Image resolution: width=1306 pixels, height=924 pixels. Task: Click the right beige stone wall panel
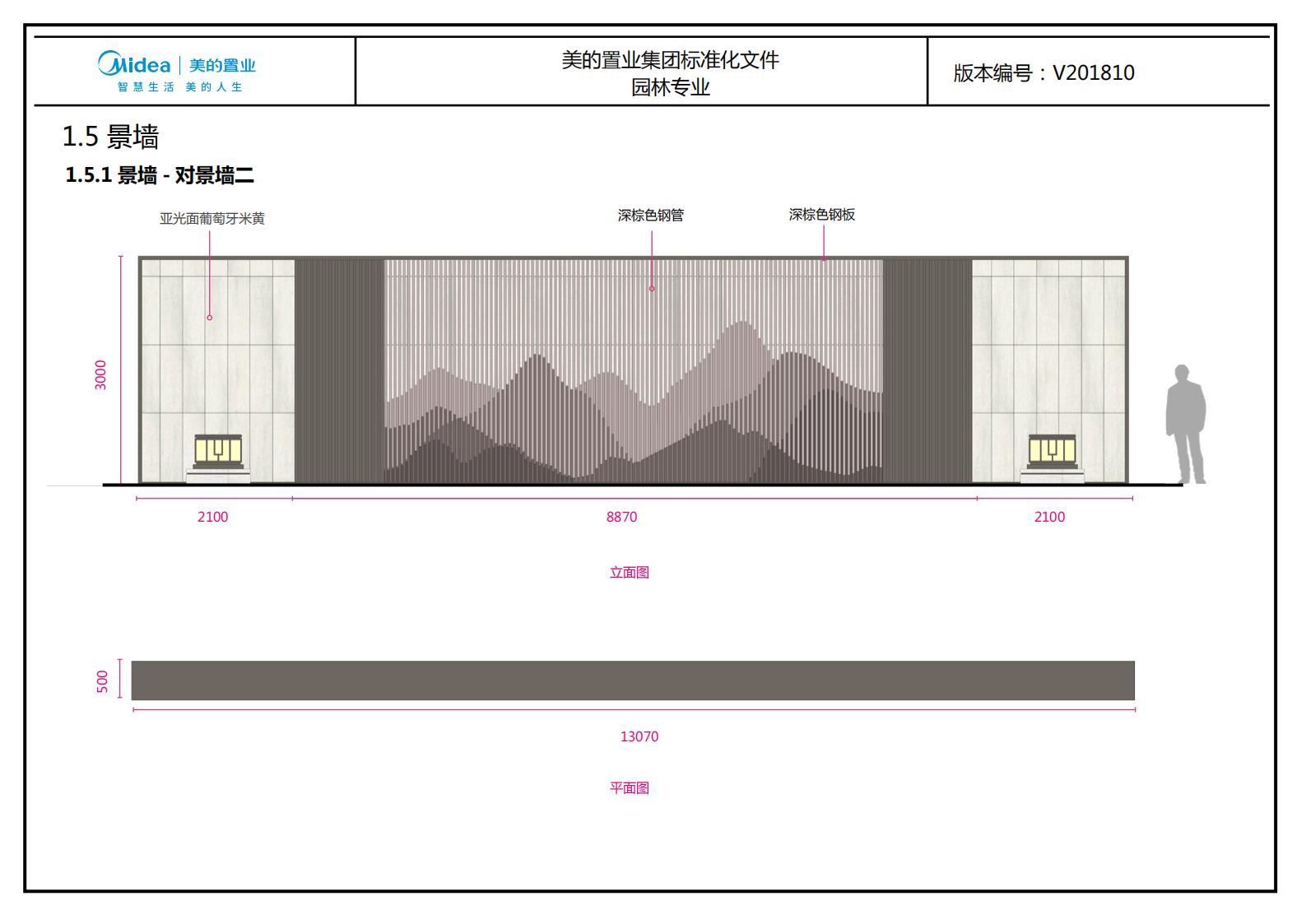point(1049,370)
